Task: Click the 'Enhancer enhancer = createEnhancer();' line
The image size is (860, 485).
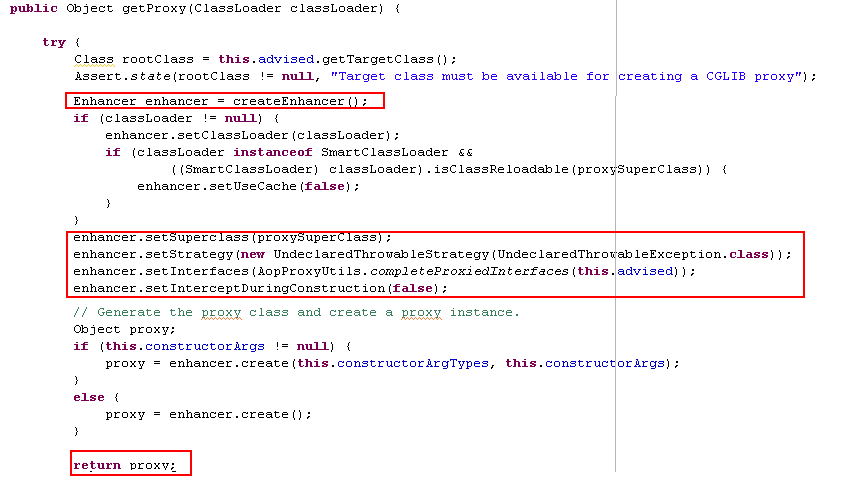Action: pos(220,101)
